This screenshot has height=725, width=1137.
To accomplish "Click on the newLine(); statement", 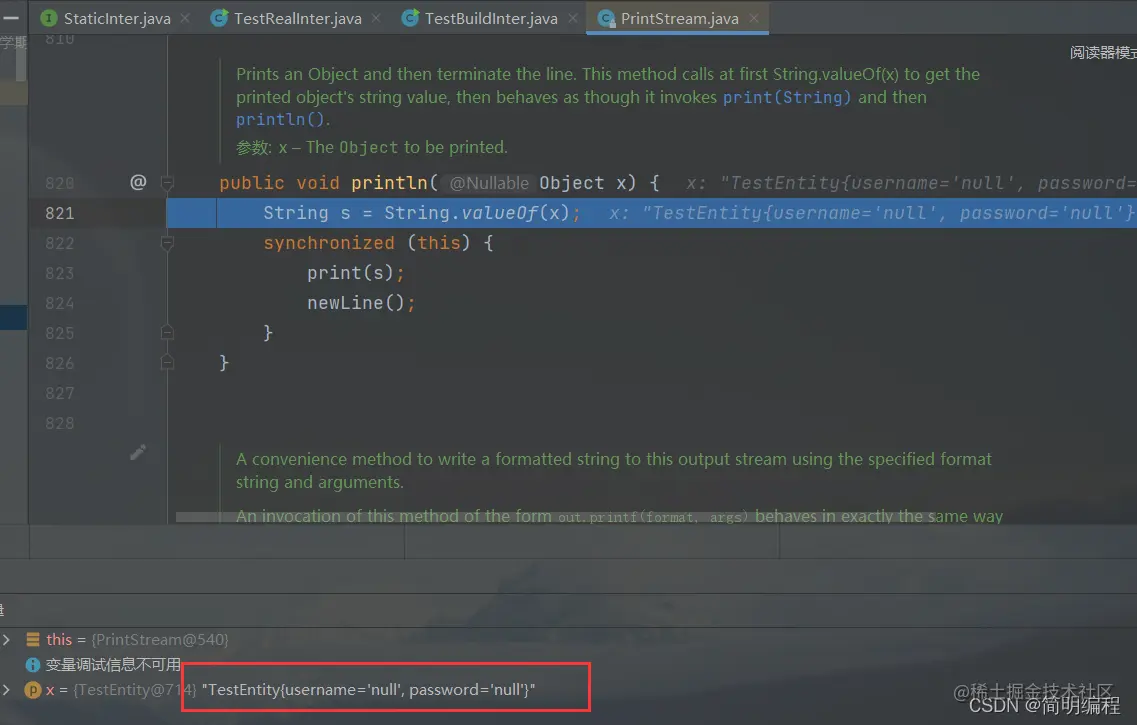I will pos(360,303).
